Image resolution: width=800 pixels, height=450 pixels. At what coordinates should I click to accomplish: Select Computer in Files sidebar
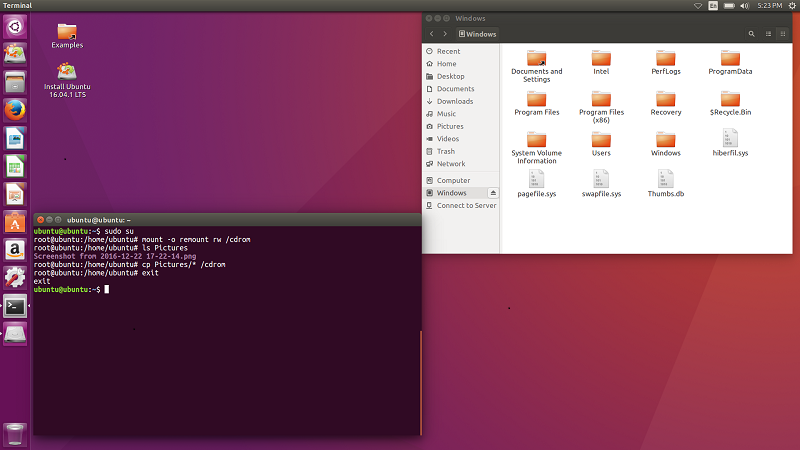point(461,180)
